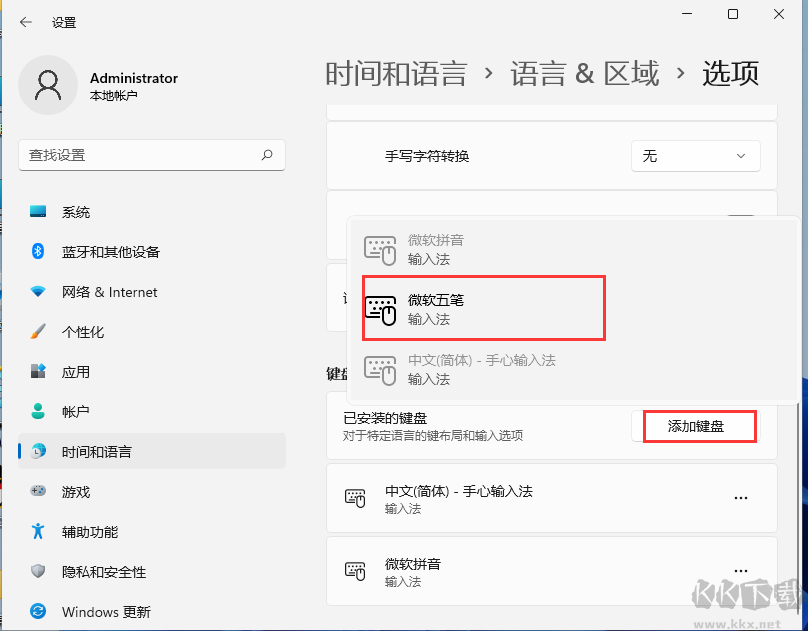Open more options for 中文(简体) - 手心输入法
This screenshot has height=631, width=808.
[x=740, y=498]
